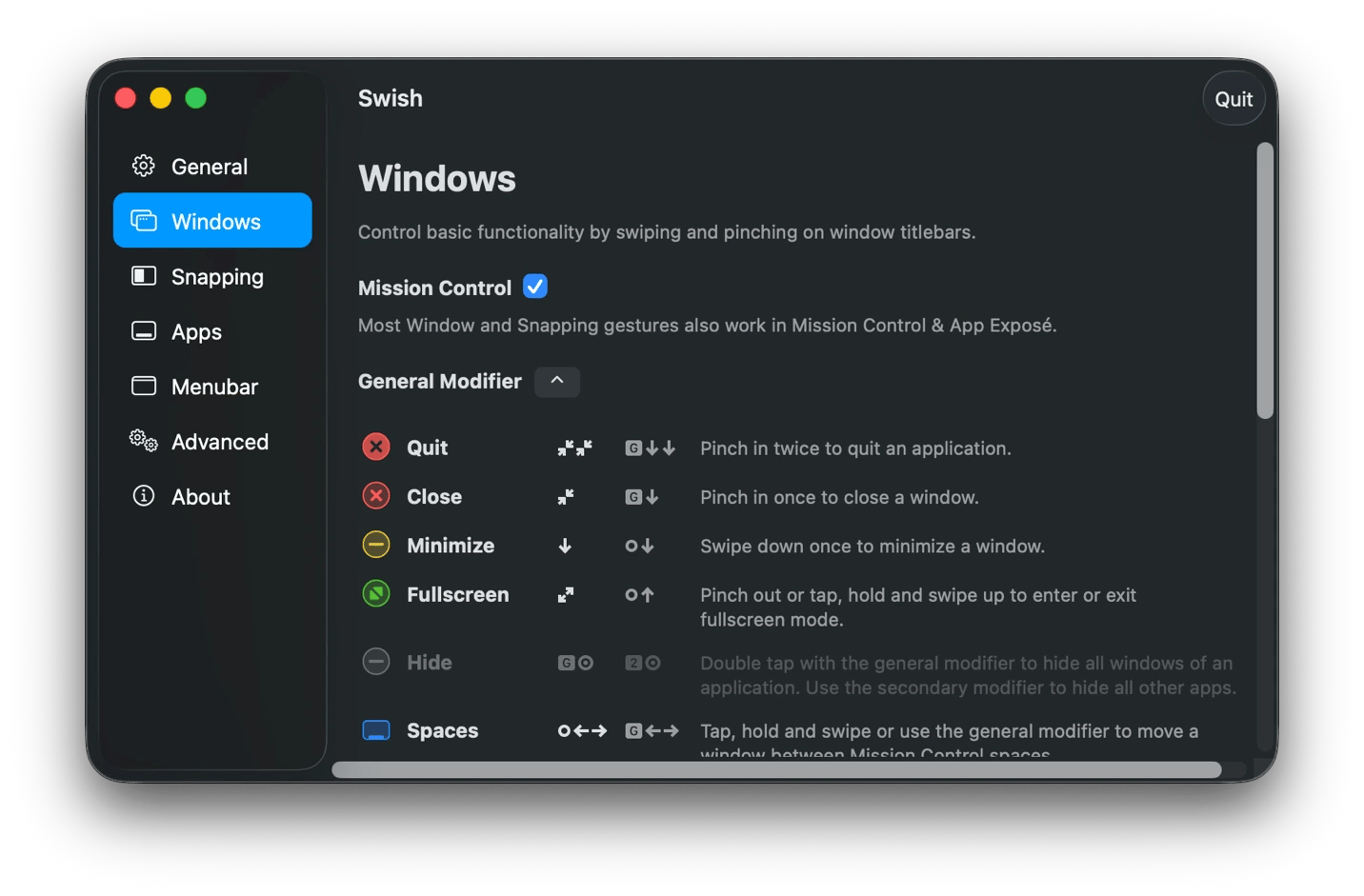Click the Spaces modifier left-right arrows icon

click(652, 731)
